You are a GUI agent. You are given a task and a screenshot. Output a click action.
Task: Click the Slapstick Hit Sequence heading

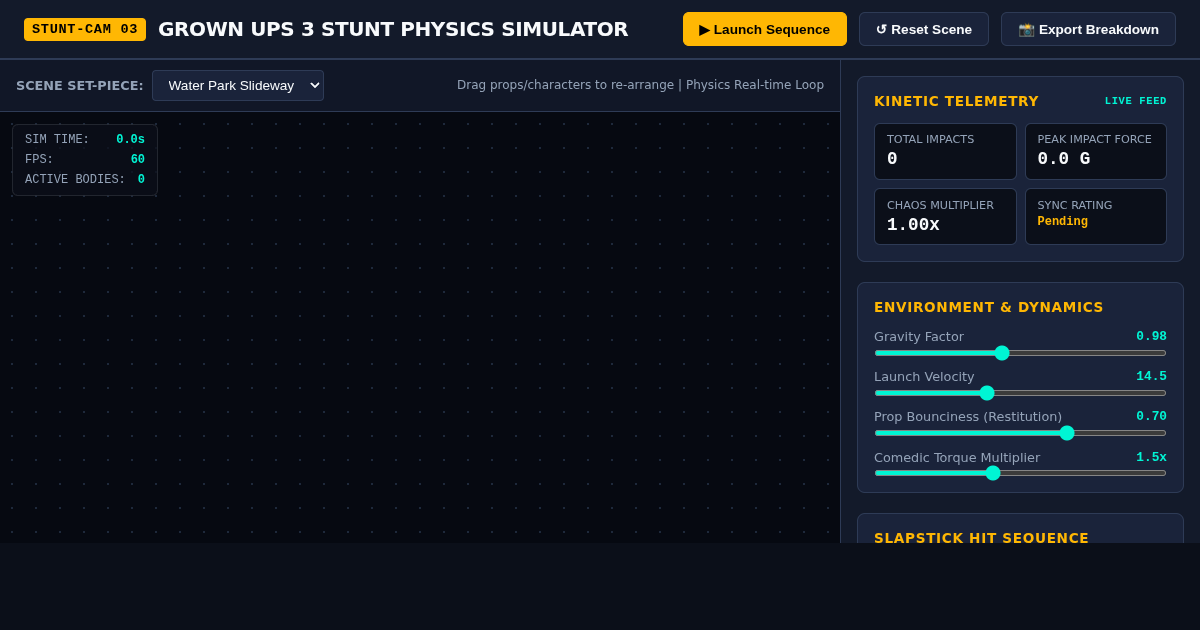pyautogui.click(x=981, y=537)
